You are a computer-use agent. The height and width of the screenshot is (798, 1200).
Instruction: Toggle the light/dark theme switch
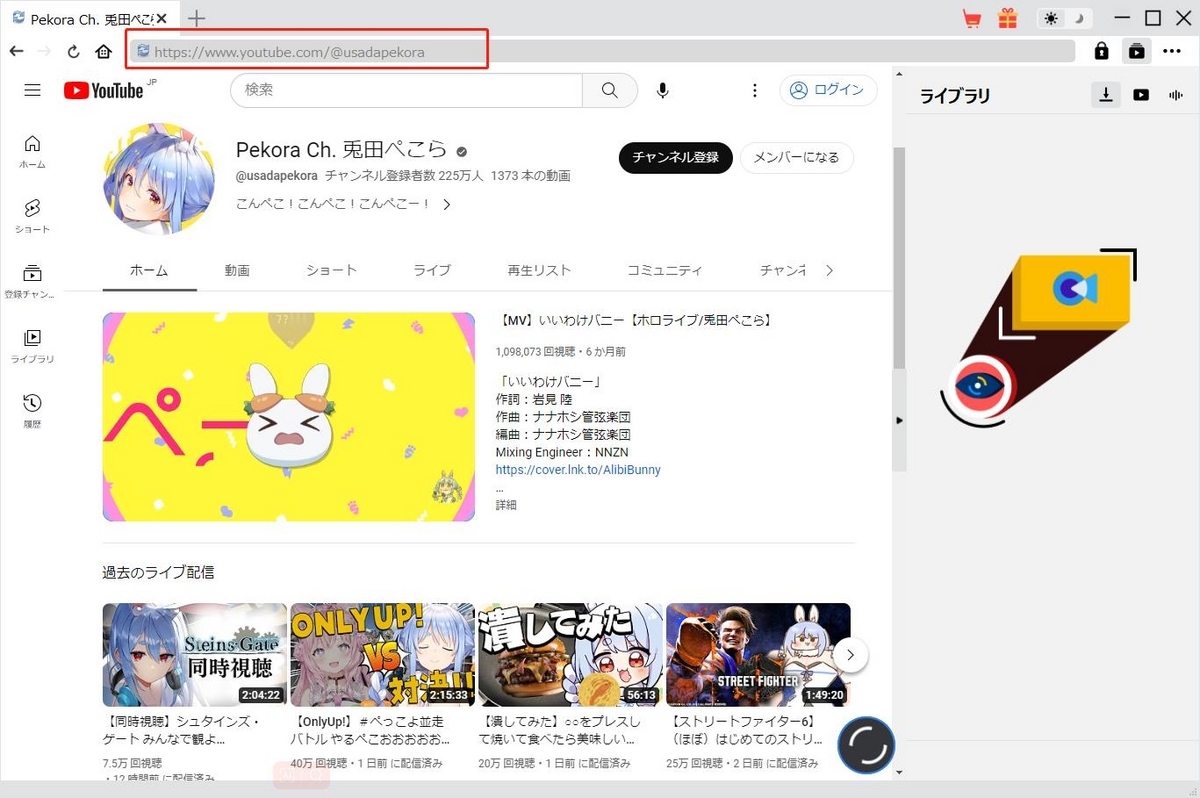click(x=1064, y=18)
